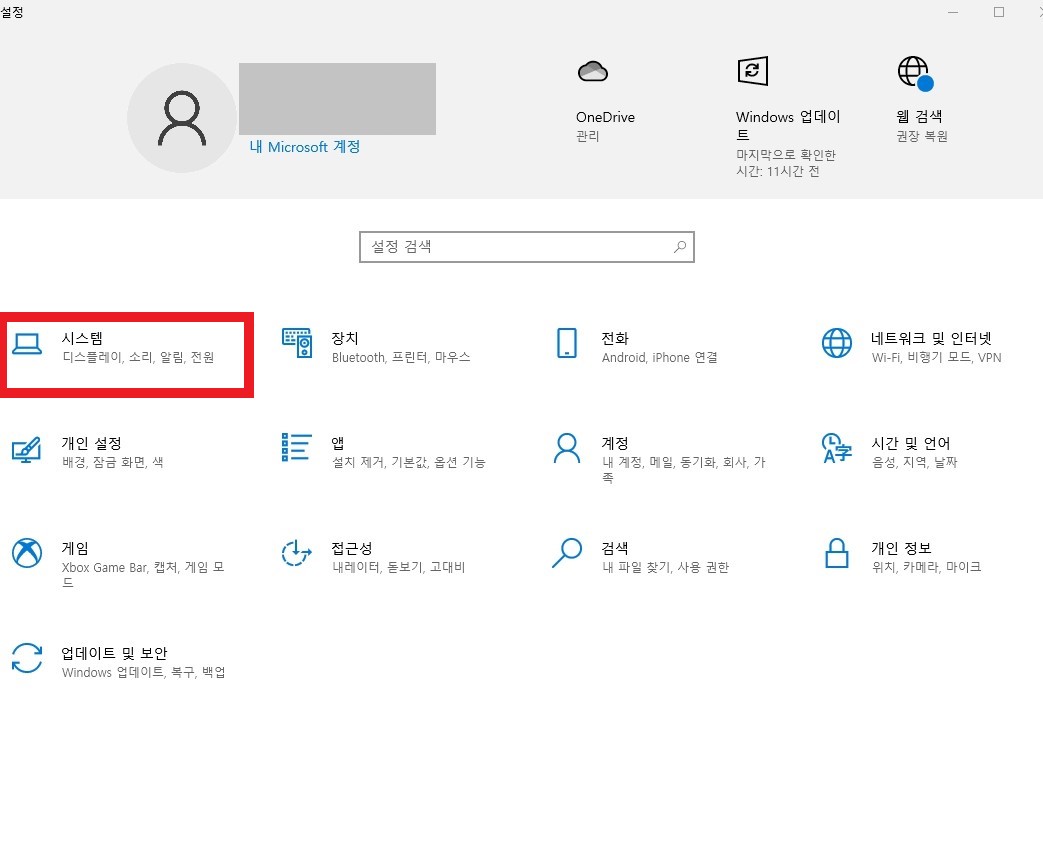The image size is (1043, 843).
Task: Click the 마지막으로 확인한 시간 text
Action: coord(786,163)
